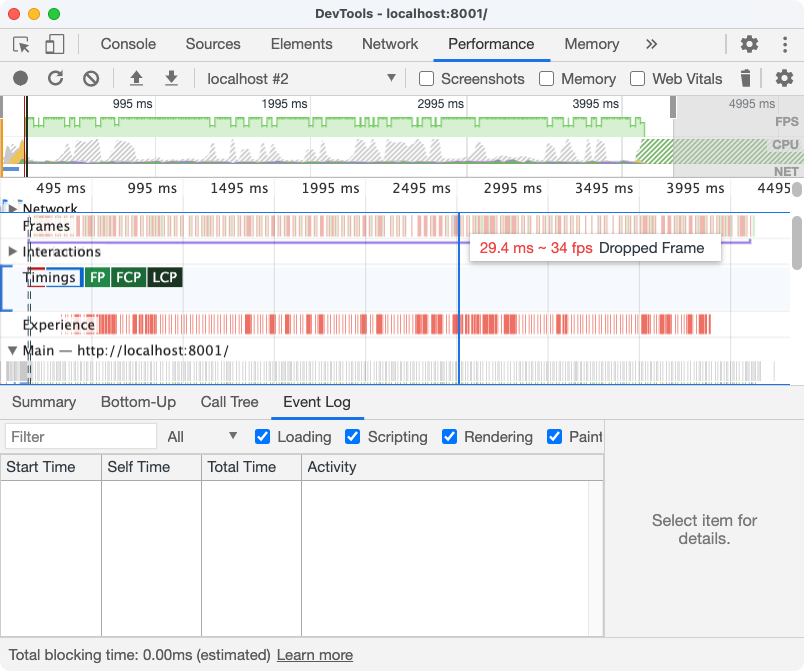The height and width of the screenshot is (671, 804).
Task: Enable the Memory checkbox
Action: [x=548, y=78]
